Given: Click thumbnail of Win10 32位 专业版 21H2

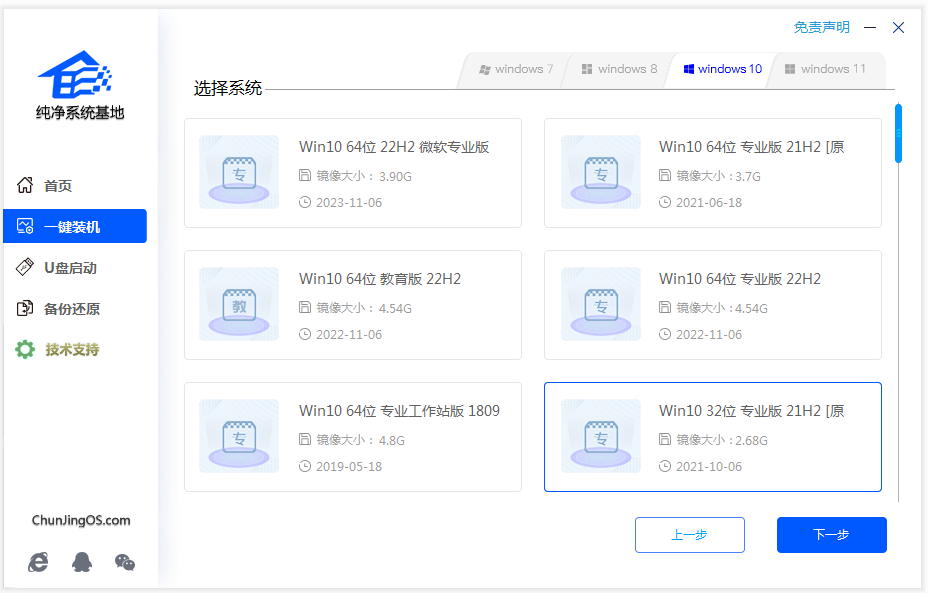Looking at the screenshot, I should click(601, 436).
